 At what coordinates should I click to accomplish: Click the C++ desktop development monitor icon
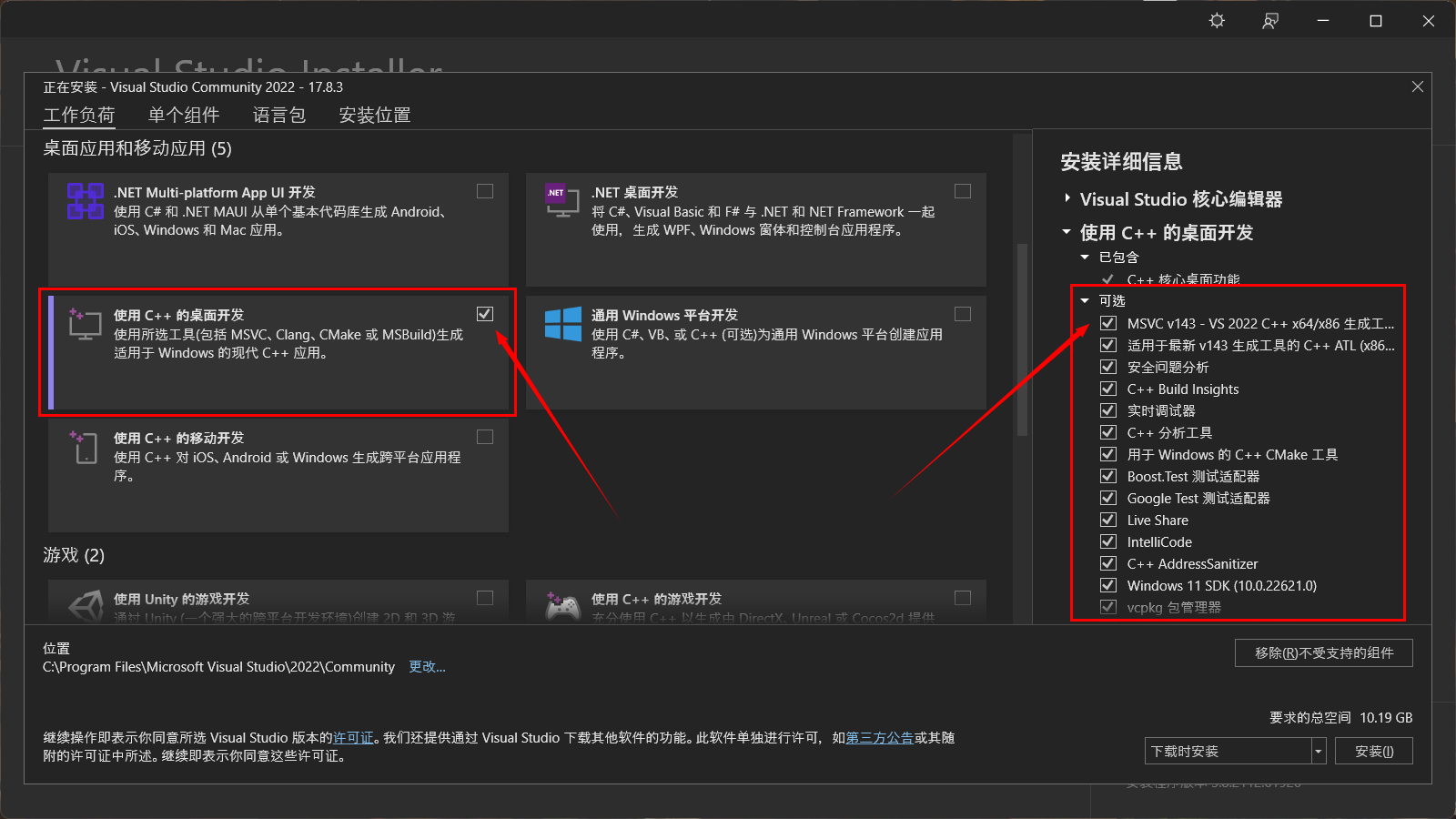[85, 323]
